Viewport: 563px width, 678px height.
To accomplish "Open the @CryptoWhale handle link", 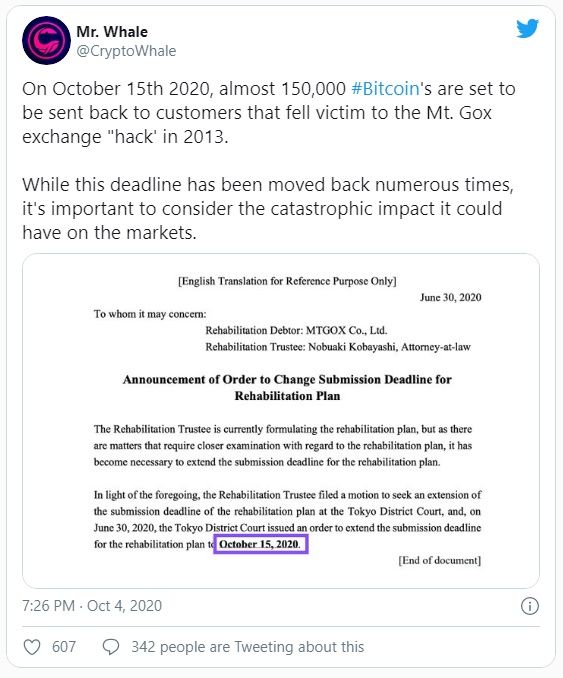I will (126, 51).
